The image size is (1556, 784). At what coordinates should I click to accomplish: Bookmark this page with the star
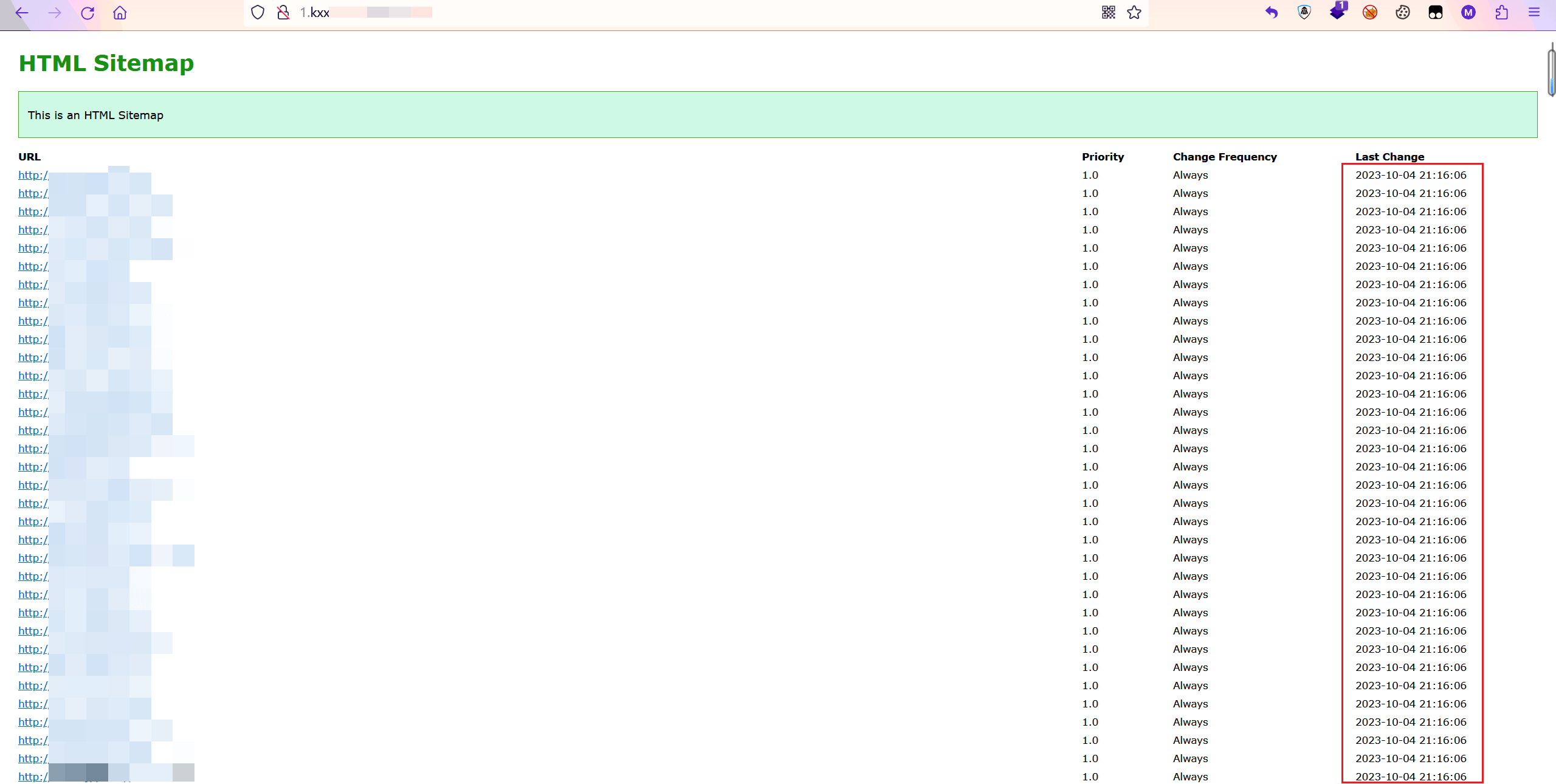(1134, 13)
